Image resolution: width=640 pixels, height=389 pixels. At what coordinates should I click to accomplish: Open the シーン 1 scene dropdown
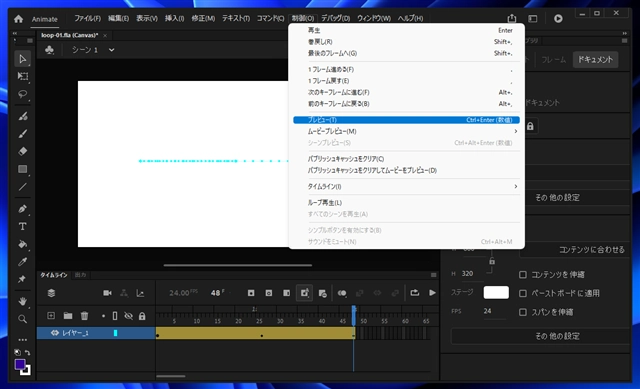coord(111,50)
